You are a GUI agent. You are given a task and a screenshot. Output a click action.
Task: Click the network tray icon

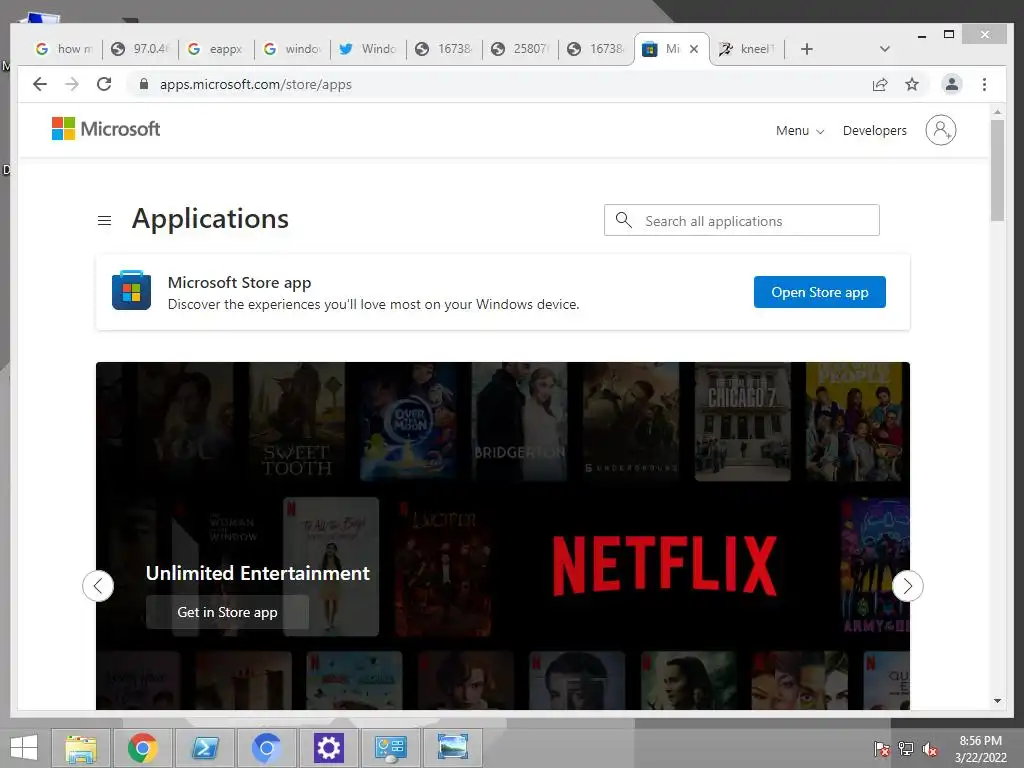pyautogui.click(x=906, y=748)
